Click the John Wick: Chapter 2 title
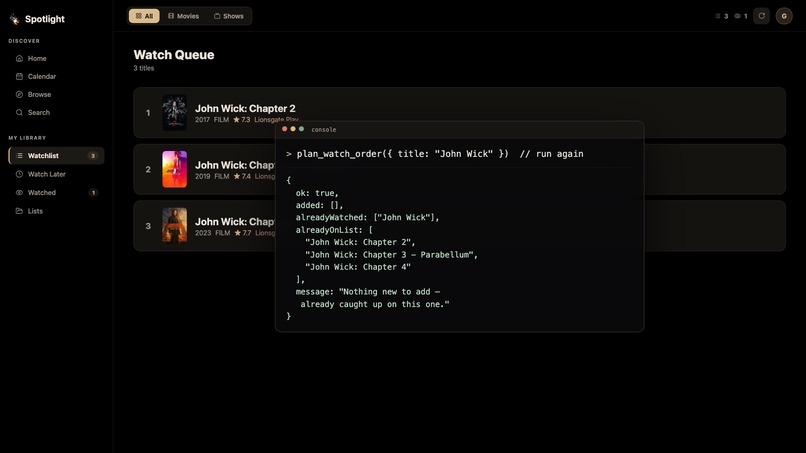This screenshot has width=806, height=453. (245, 108)
